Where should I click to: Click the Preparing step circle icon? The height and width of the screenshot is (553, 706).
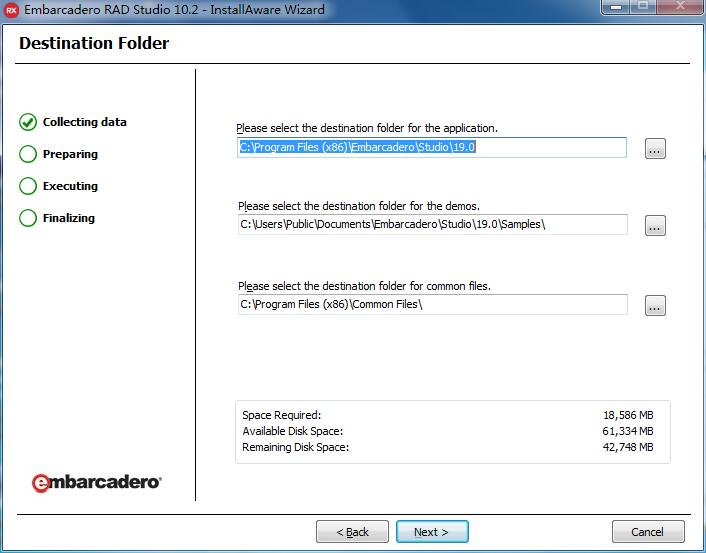click(x=28, y=154)
